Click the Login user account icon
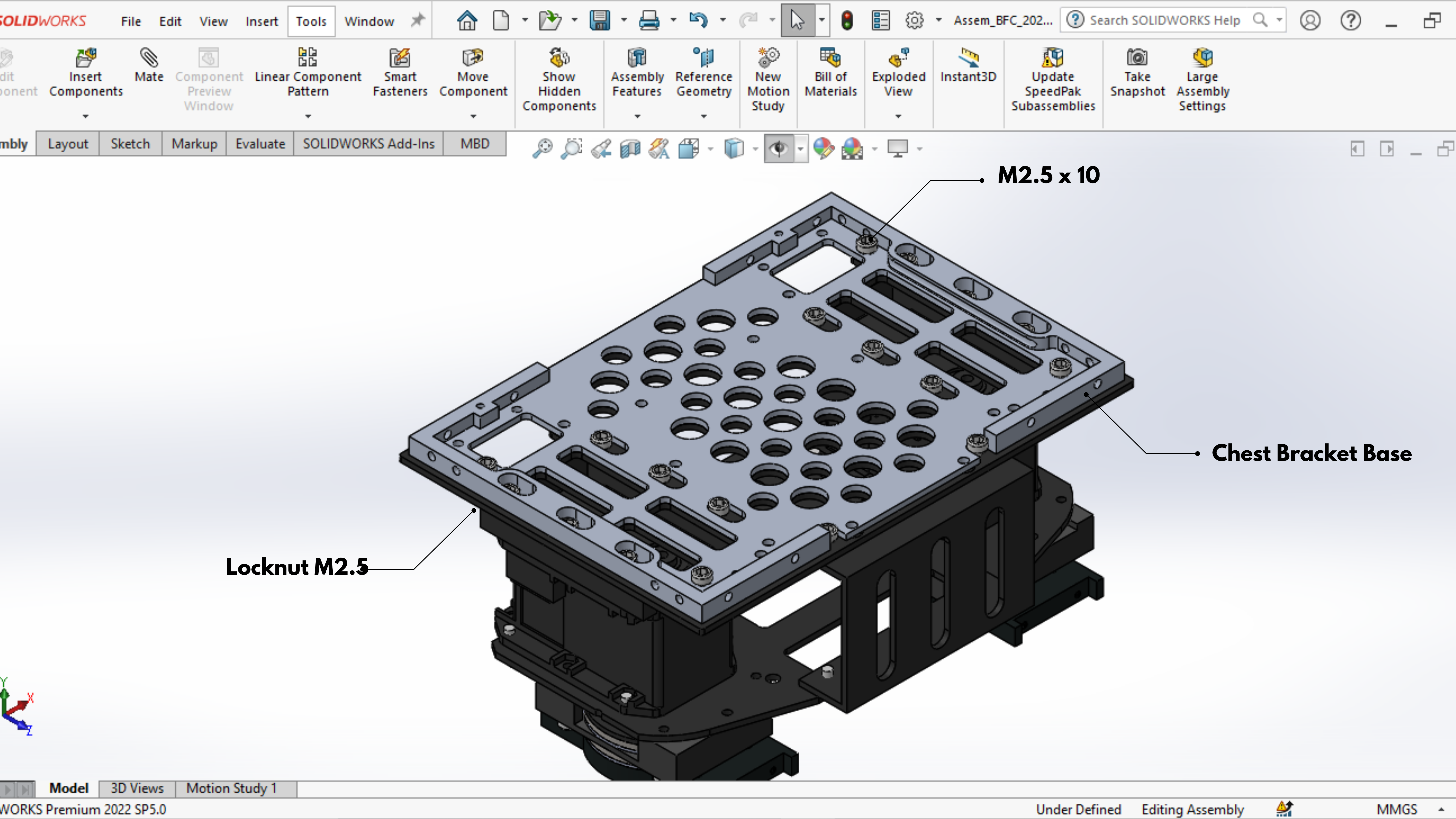 pyautogui.click(x=1310, y=21)
